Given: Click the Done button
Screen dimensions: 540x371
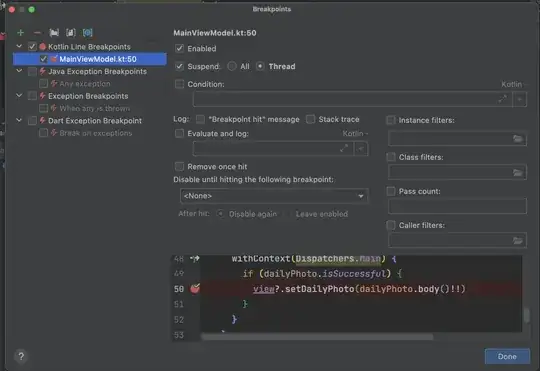Looking at the screenshot, I should (507, 356).
